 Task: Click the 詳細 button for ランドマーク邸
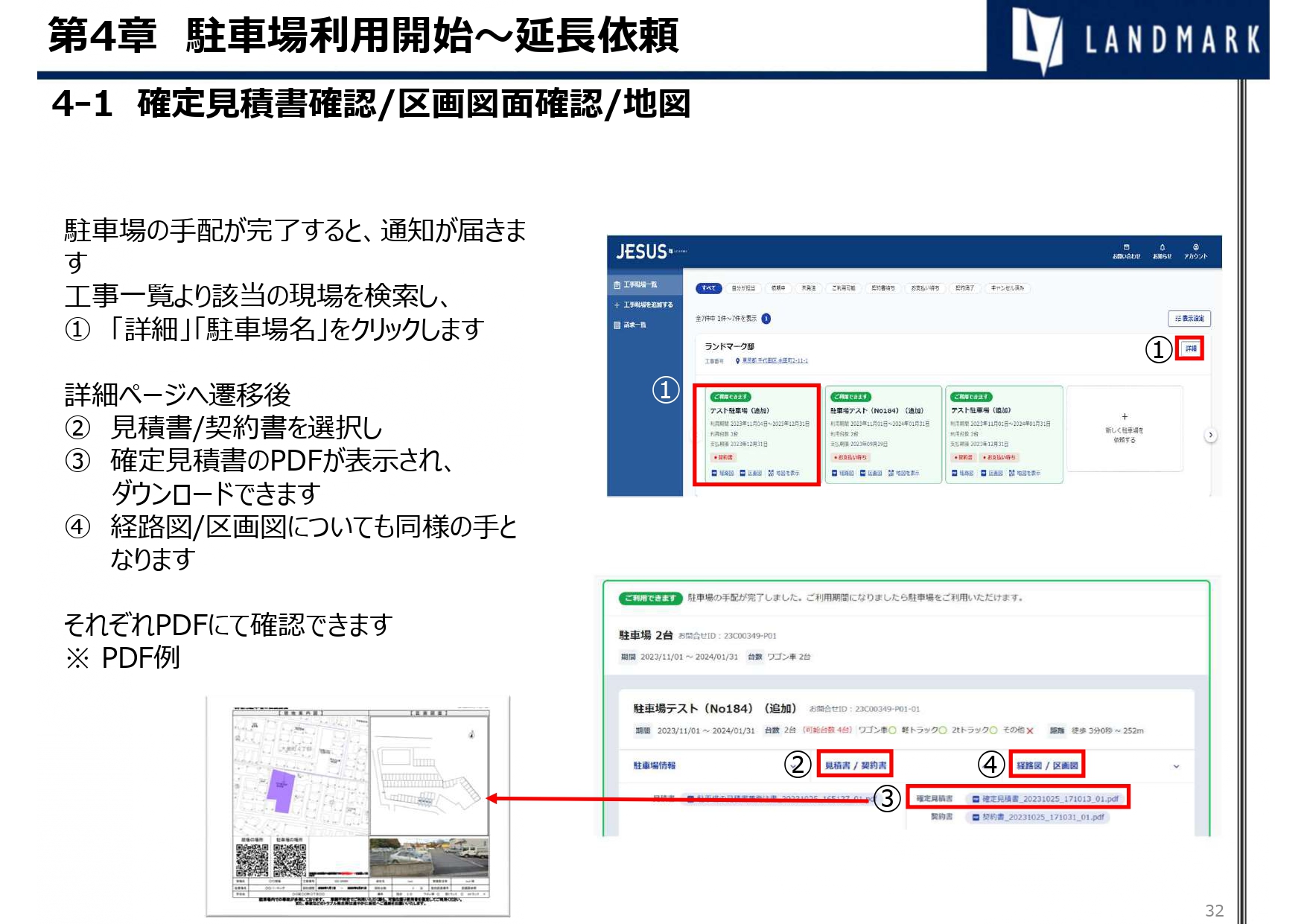[x=1191, y=348]
